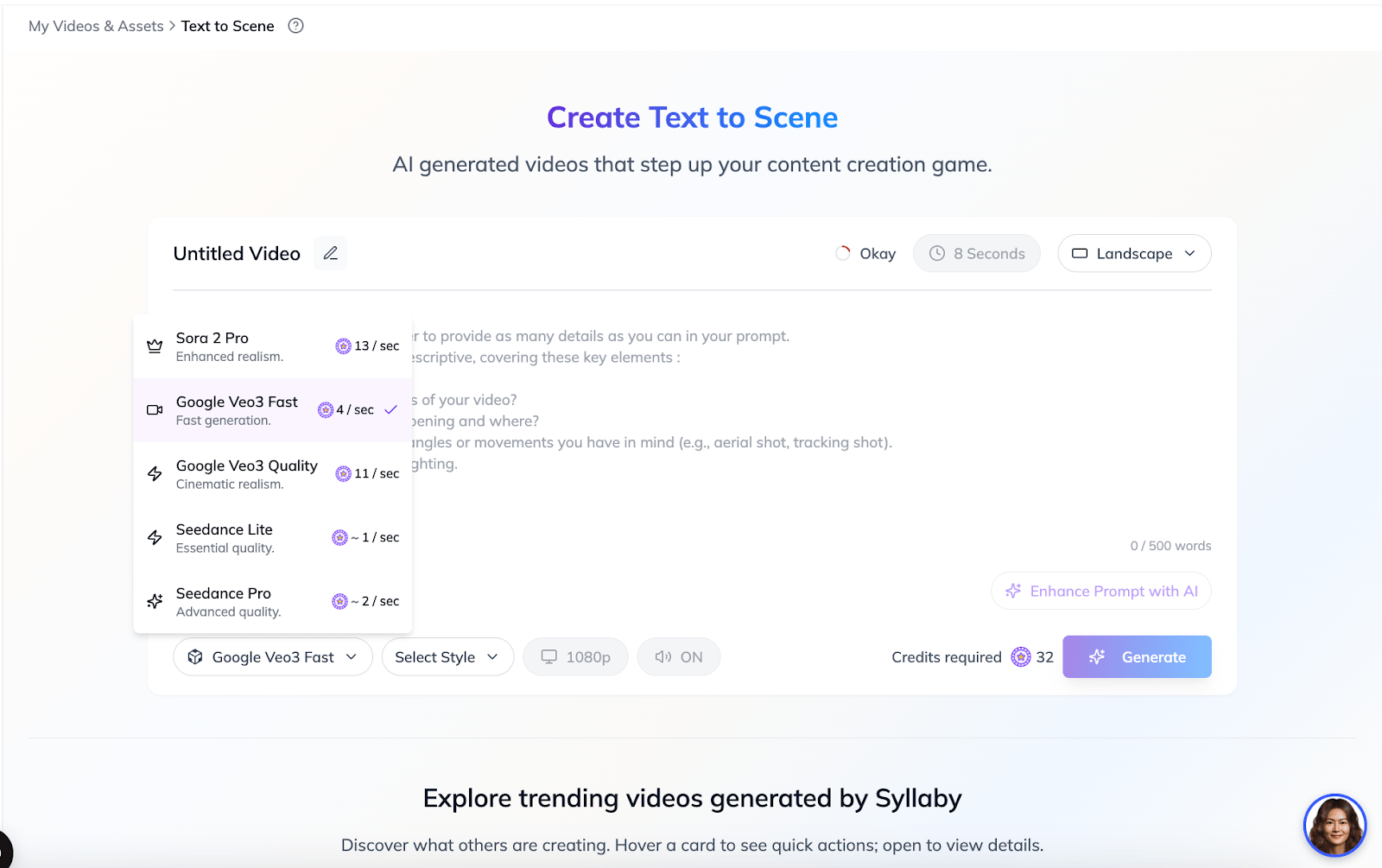Click the ~ 1 / sec price text
Screen dimensions: 1382x868
375,538
